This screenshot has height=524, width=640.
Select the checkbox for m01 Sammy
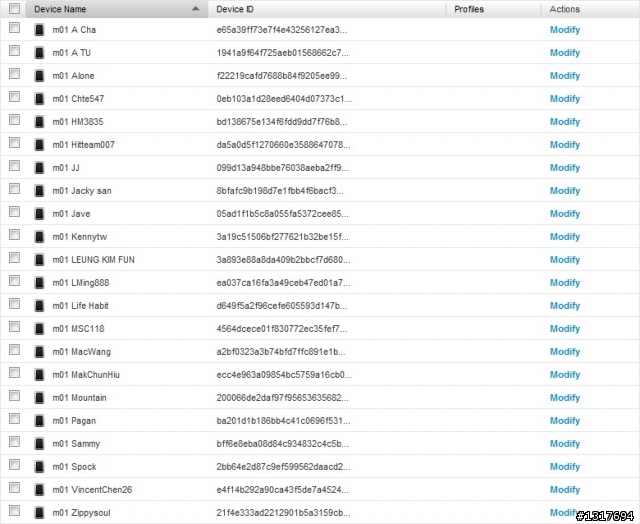pyautogui.click(x=14, y=442)
